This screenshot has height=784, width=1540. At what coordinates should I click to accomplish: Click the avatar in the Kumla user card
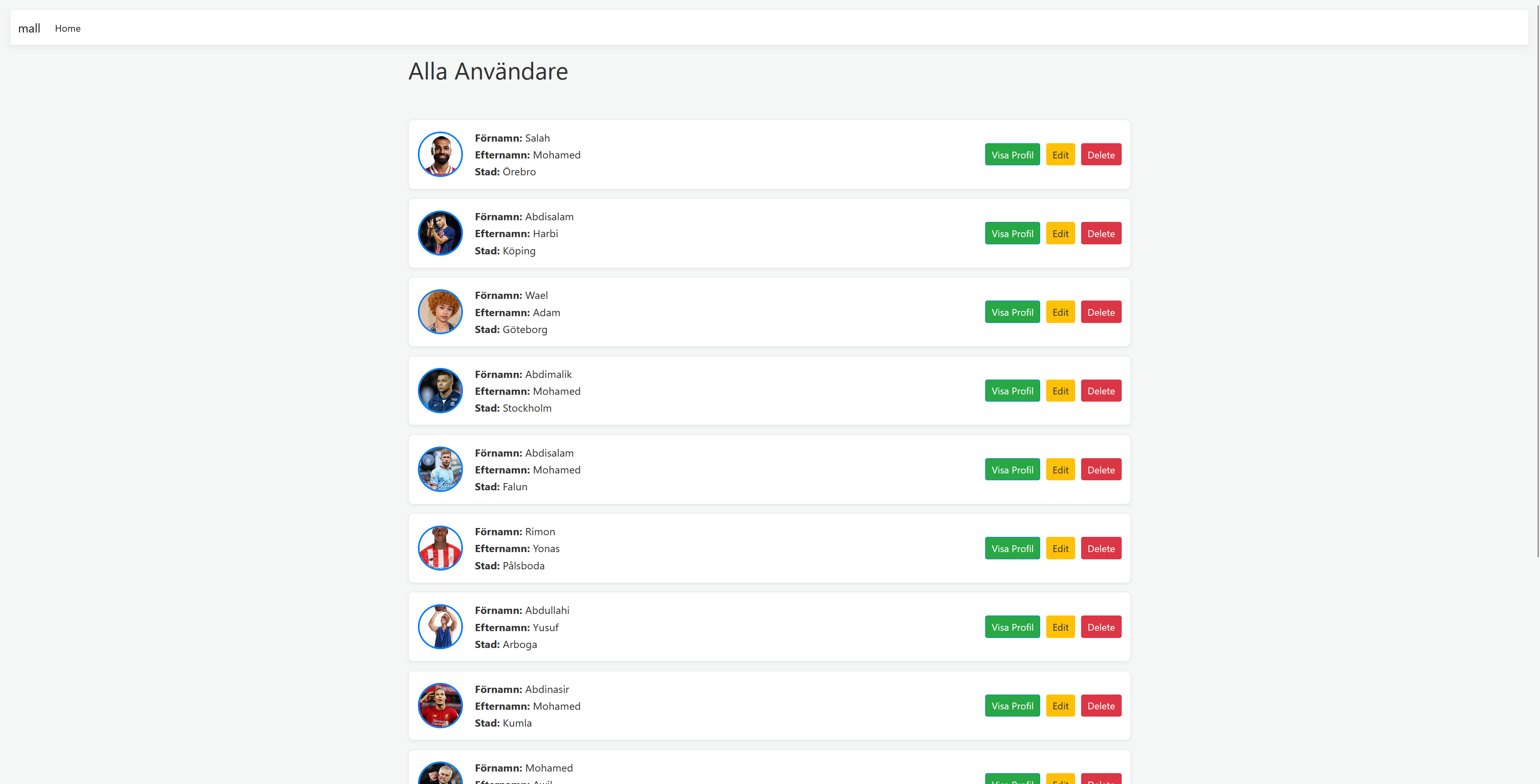coord(440,706)
